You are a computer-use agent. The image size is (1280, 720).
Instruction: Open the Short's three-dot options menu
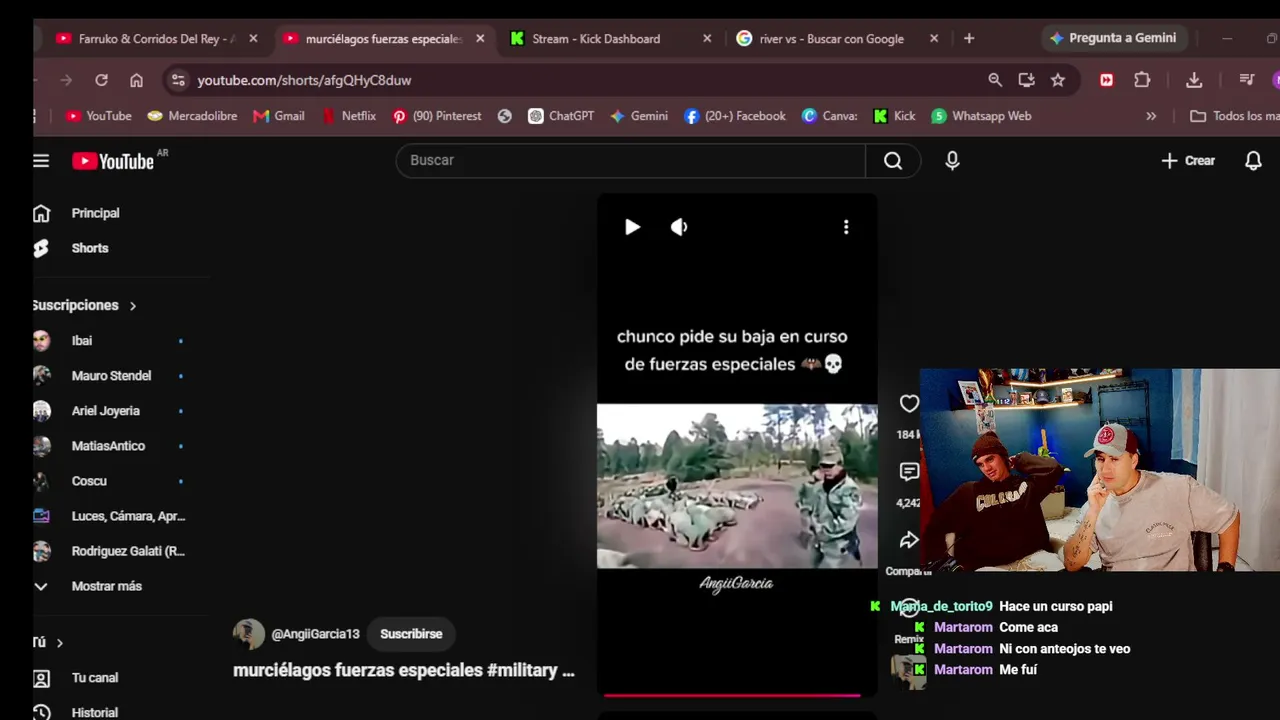[846, 227]
